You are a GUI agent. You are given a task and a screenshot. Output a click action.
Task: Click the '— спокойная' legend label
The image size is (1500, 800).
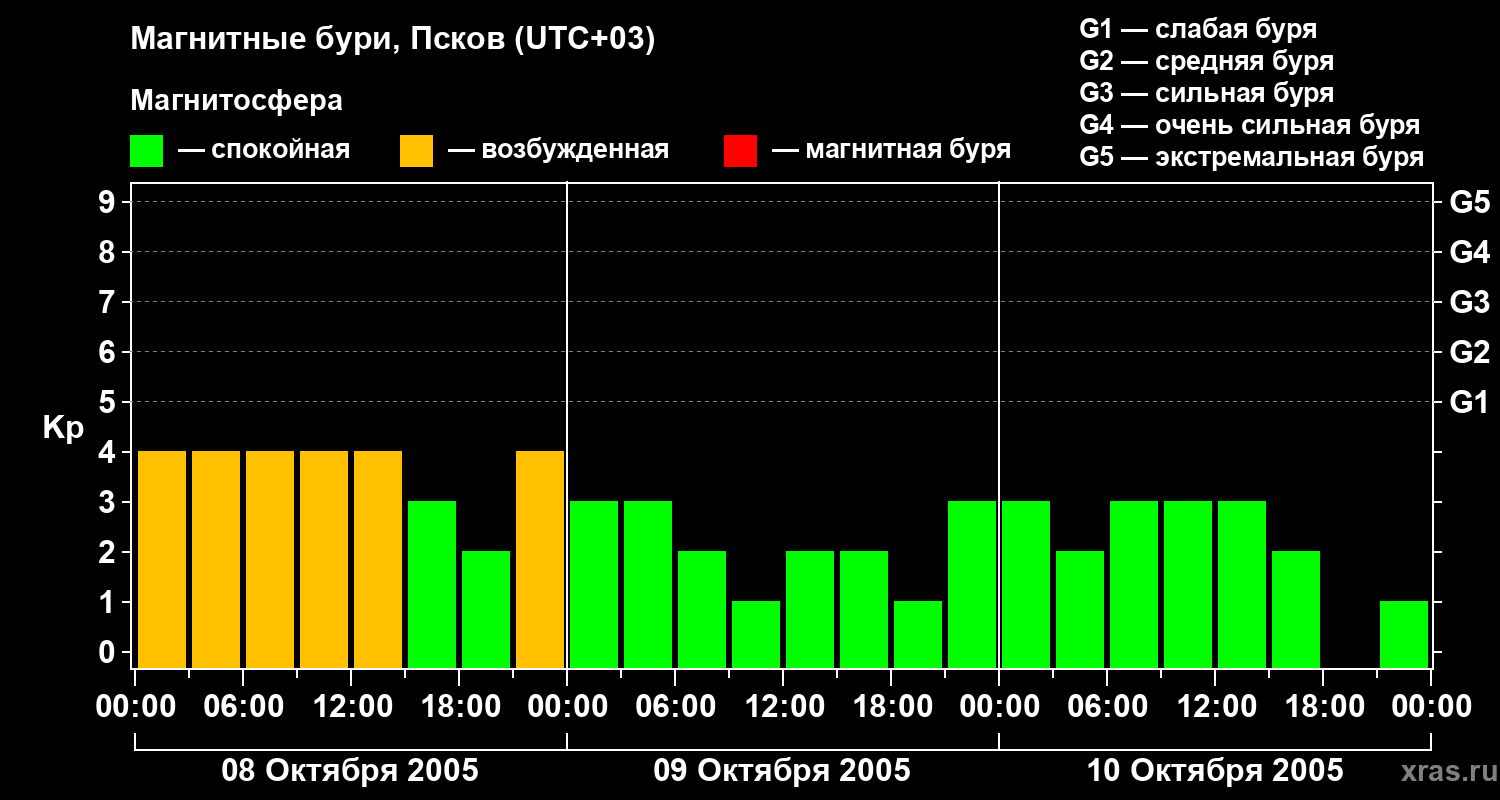pos(264,150)
